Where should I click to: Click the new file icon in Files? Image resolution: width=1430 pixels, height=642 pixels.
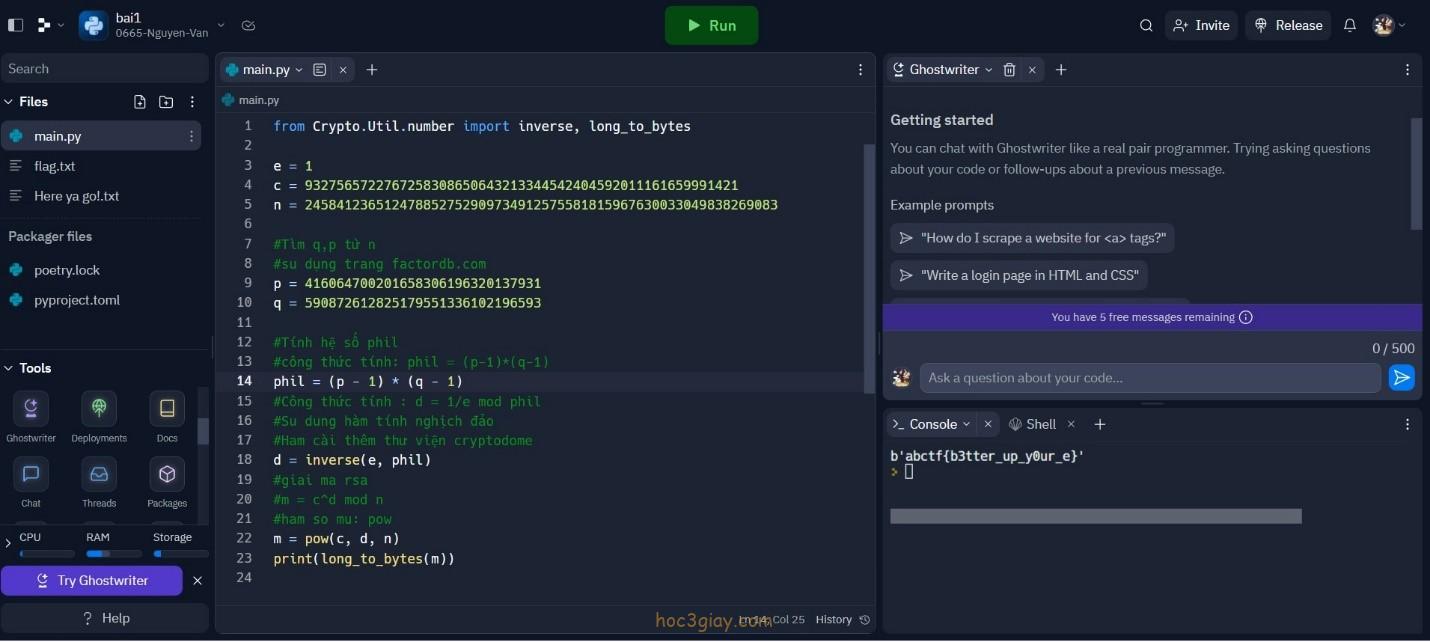tap(140, 102)
